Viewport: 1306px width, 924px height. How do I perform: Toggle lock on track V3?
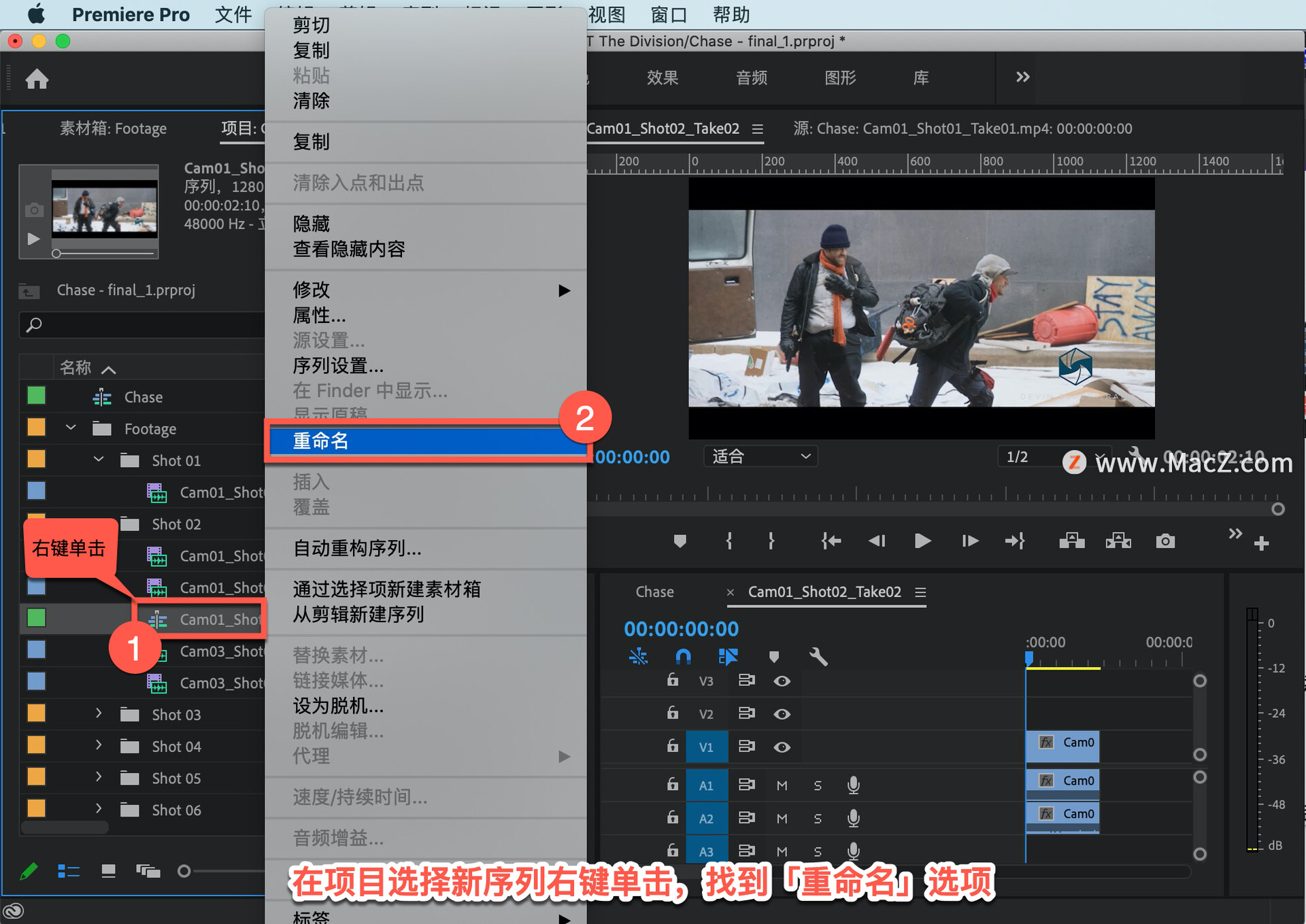[672, 681]
